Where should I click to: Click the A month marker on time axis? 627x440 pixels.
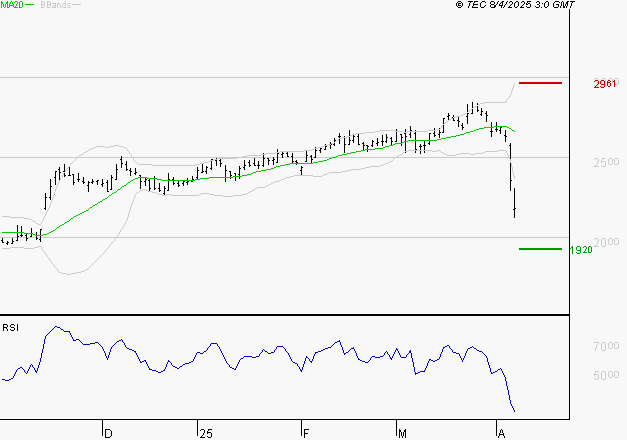501,434
